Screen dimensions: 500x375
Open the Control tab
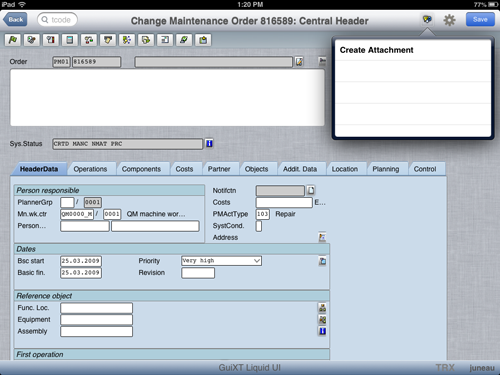(425, 169)
